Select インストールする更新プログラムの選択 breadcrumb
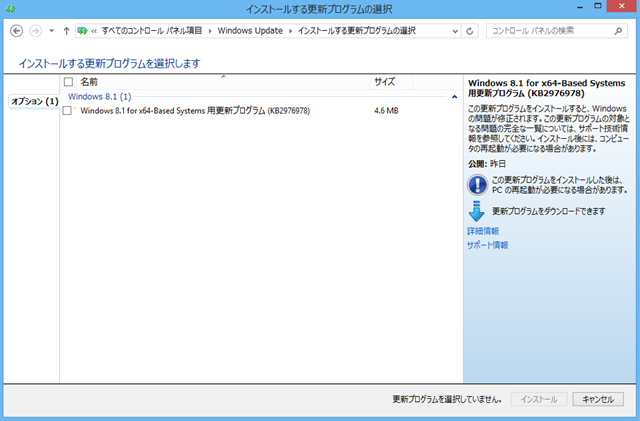The image size is (640, 421). [x=357, y=31]
